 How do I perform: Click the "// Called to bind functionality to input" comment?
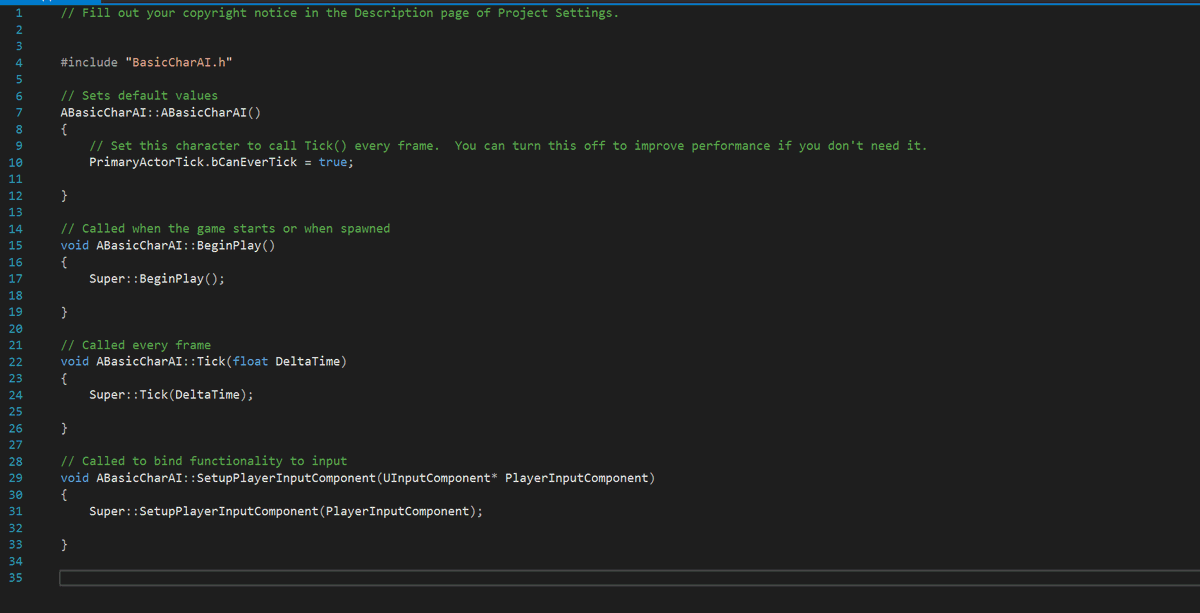tap(204, 461)
